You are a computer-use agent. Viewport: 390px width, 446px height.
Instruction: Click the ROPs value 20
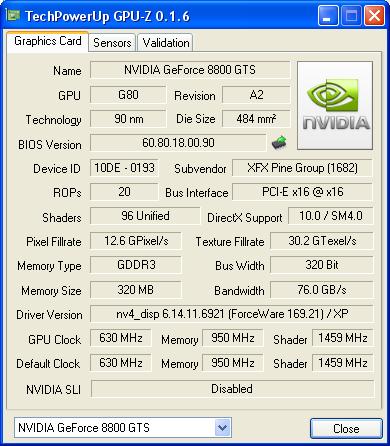pyautogui.click(x=124, y=192)
